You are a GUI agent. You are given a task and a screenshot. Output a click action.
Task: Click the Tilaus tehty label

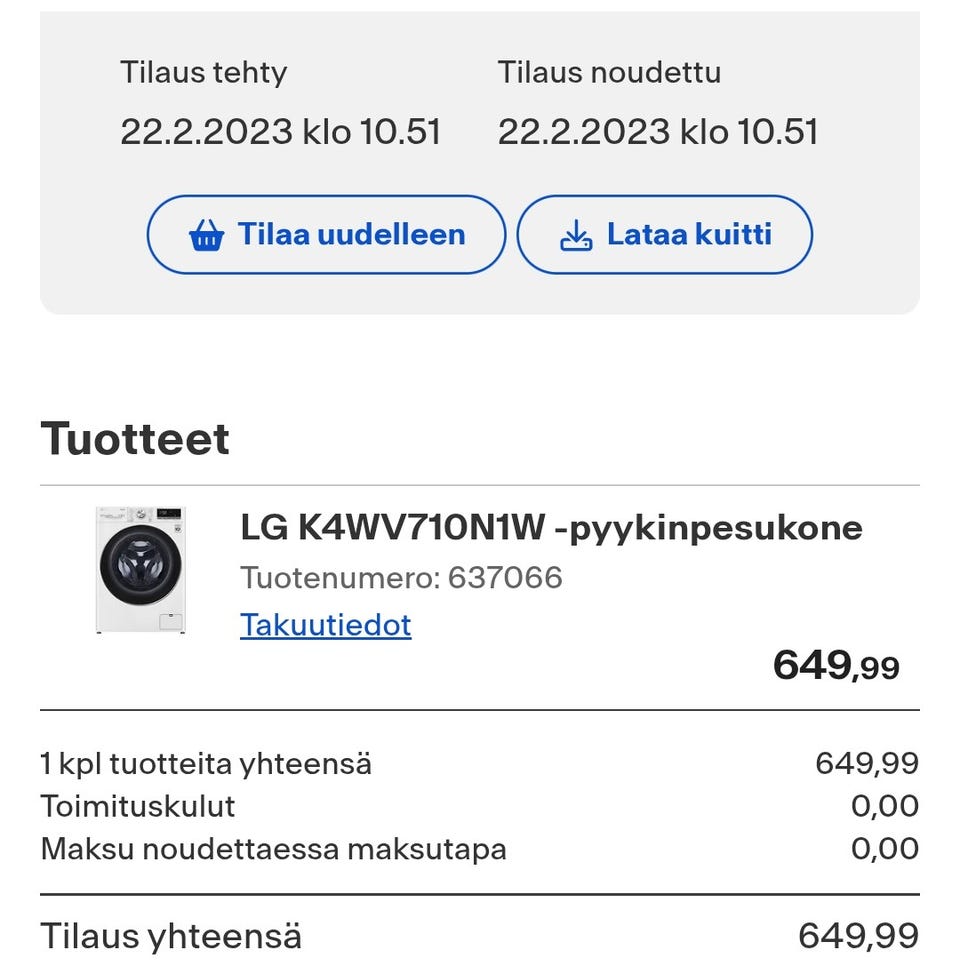pos(203,72)
